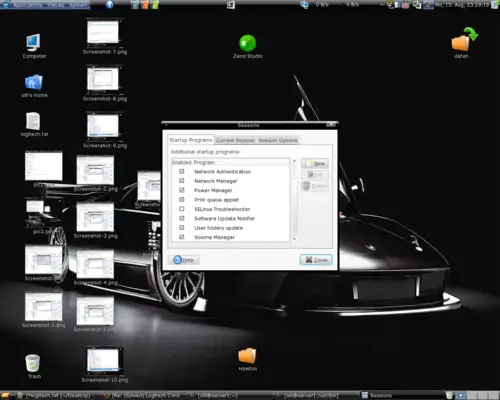Toggle Power Manager startup checkbox
This screenshot has height=400, width=500.
[182, 190]
